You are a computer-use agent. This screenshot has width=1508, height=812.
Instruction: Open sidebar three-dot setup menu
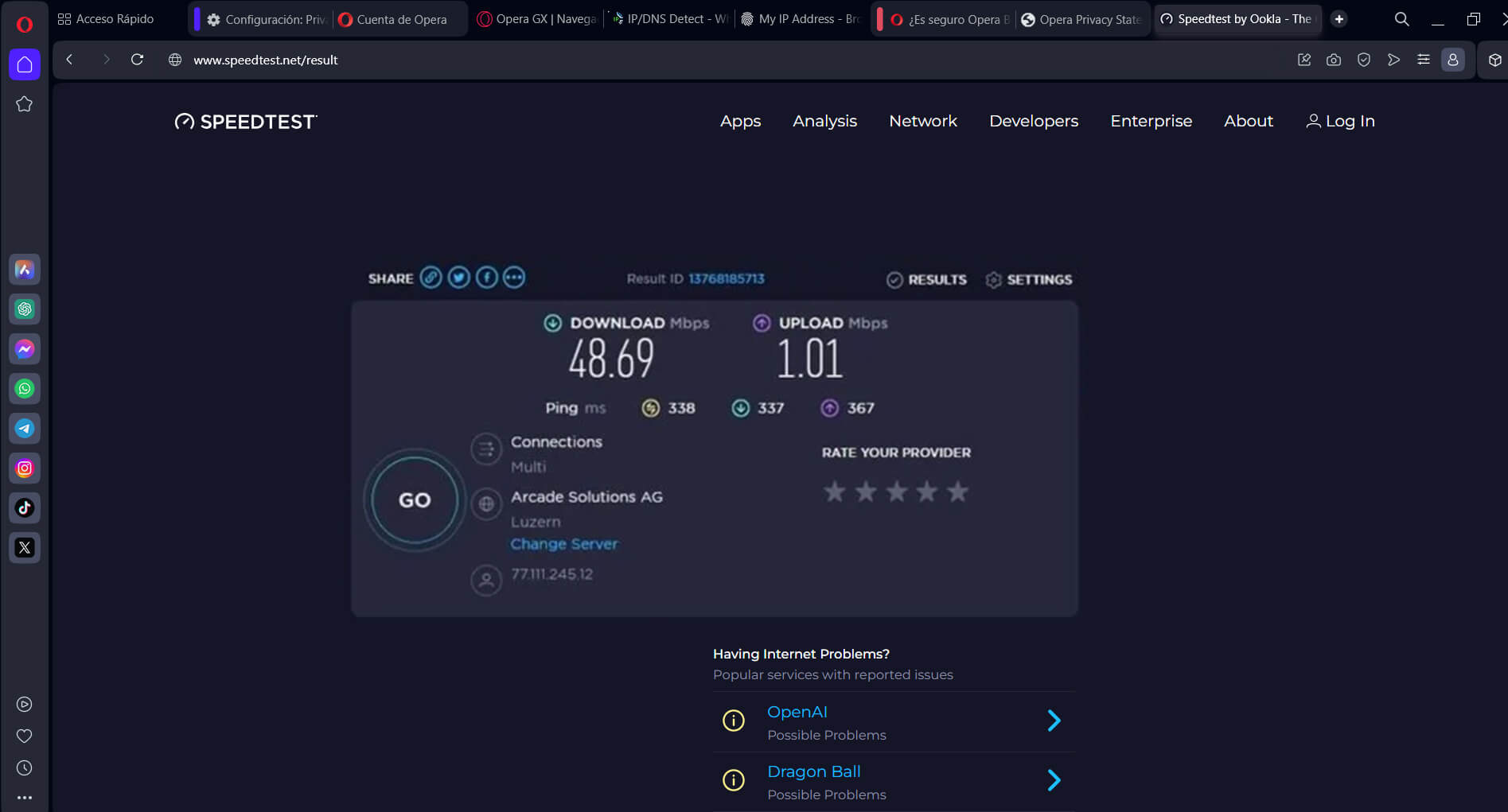coord(25,797)
